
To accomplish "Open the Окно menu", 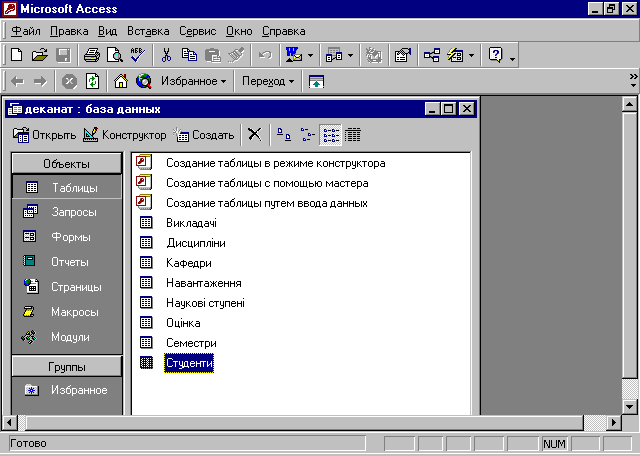I will 239,31.
